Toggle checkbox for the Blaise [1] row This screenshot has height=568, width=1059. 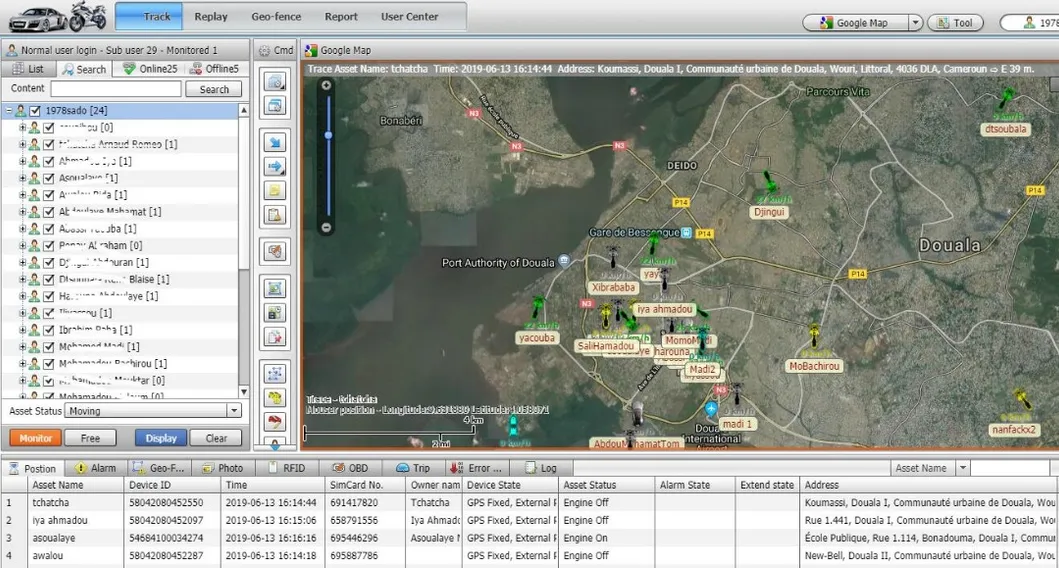point(49,279)
